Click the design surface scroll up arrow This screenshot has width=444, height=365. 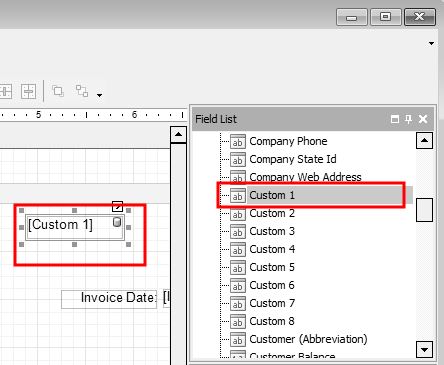178,135
